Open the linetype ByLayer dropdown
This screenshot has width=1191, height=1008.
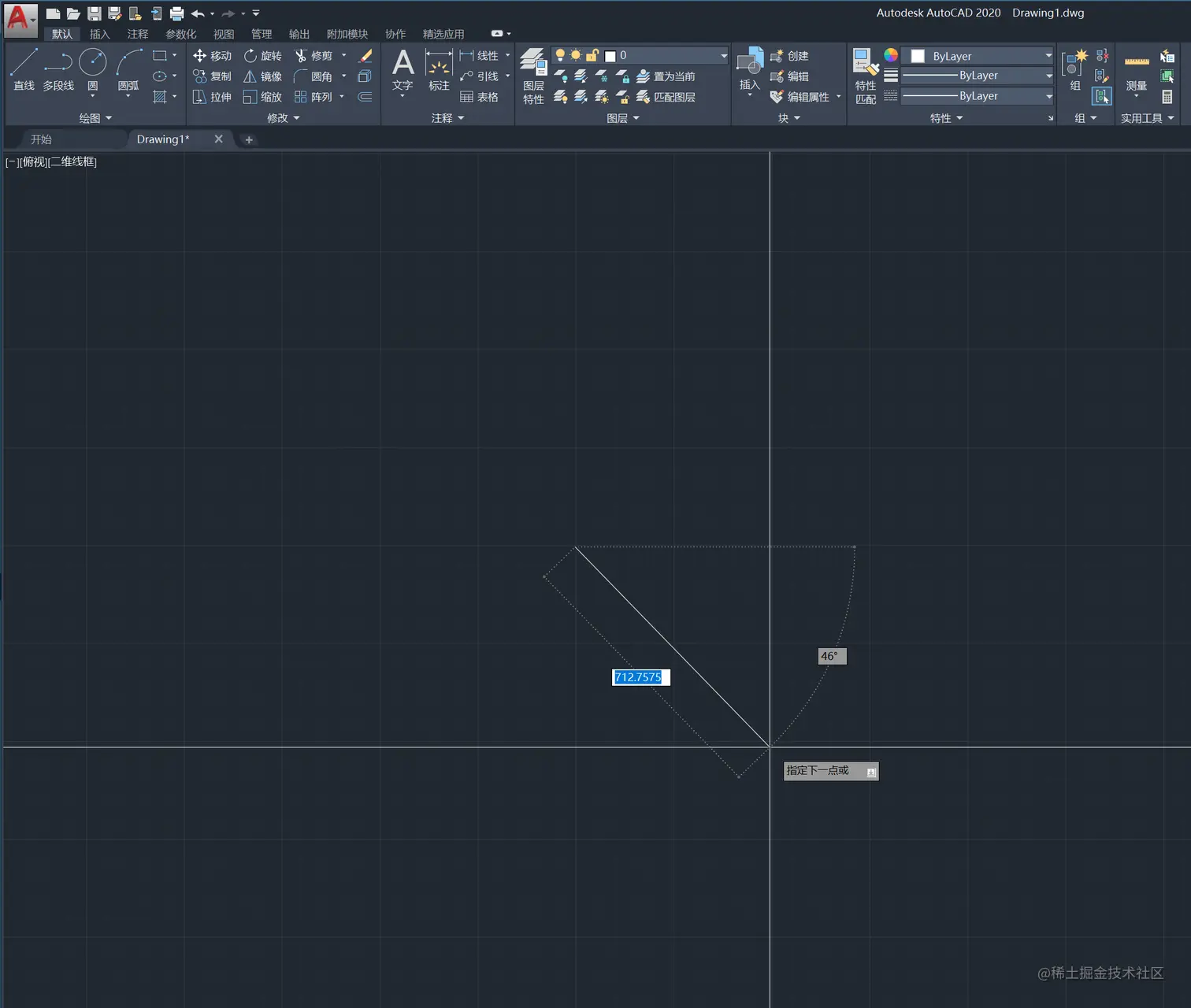(1048, 96)
